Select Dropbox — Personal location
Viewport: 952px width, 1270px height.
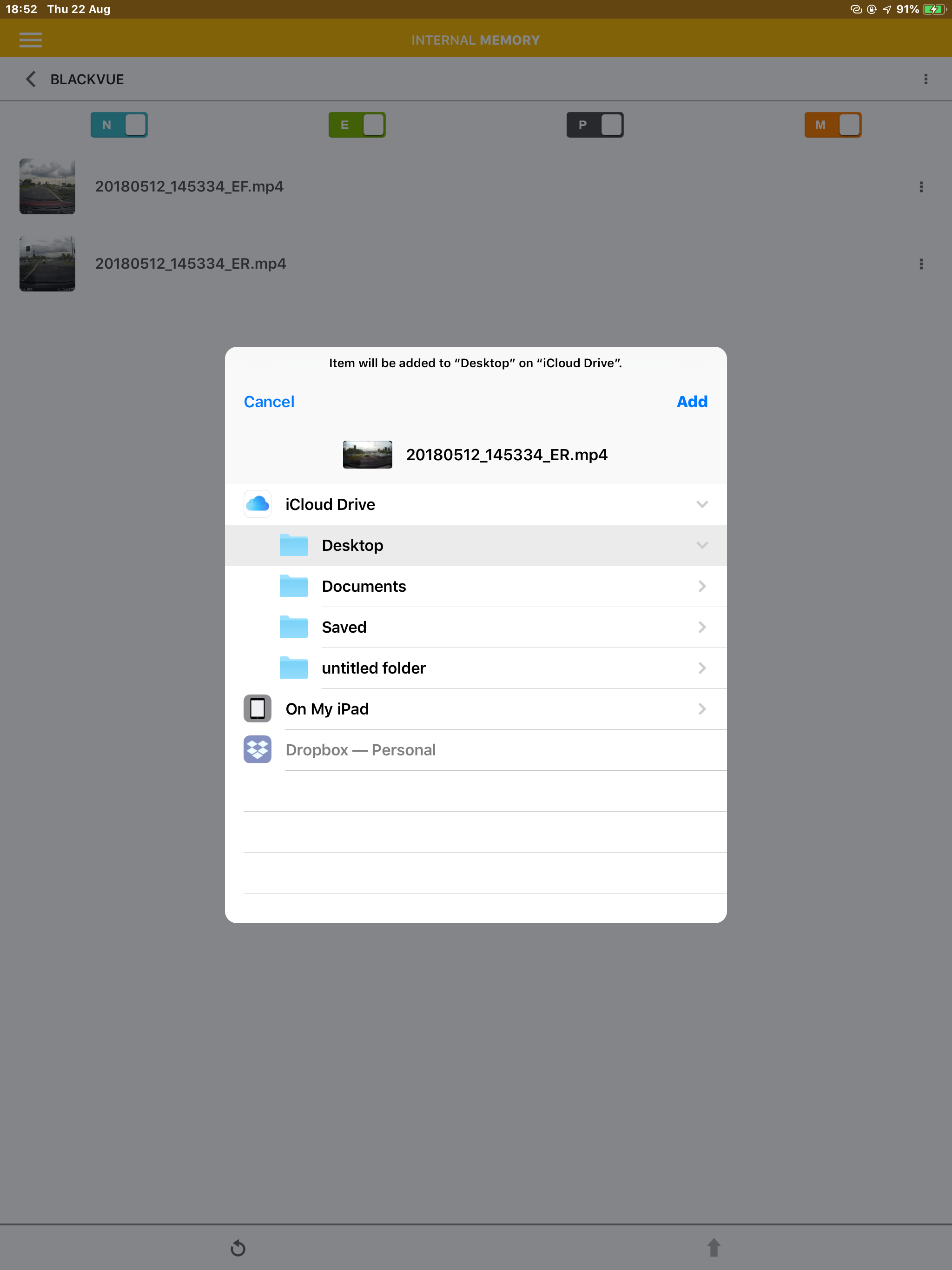(x=476, y=750)
